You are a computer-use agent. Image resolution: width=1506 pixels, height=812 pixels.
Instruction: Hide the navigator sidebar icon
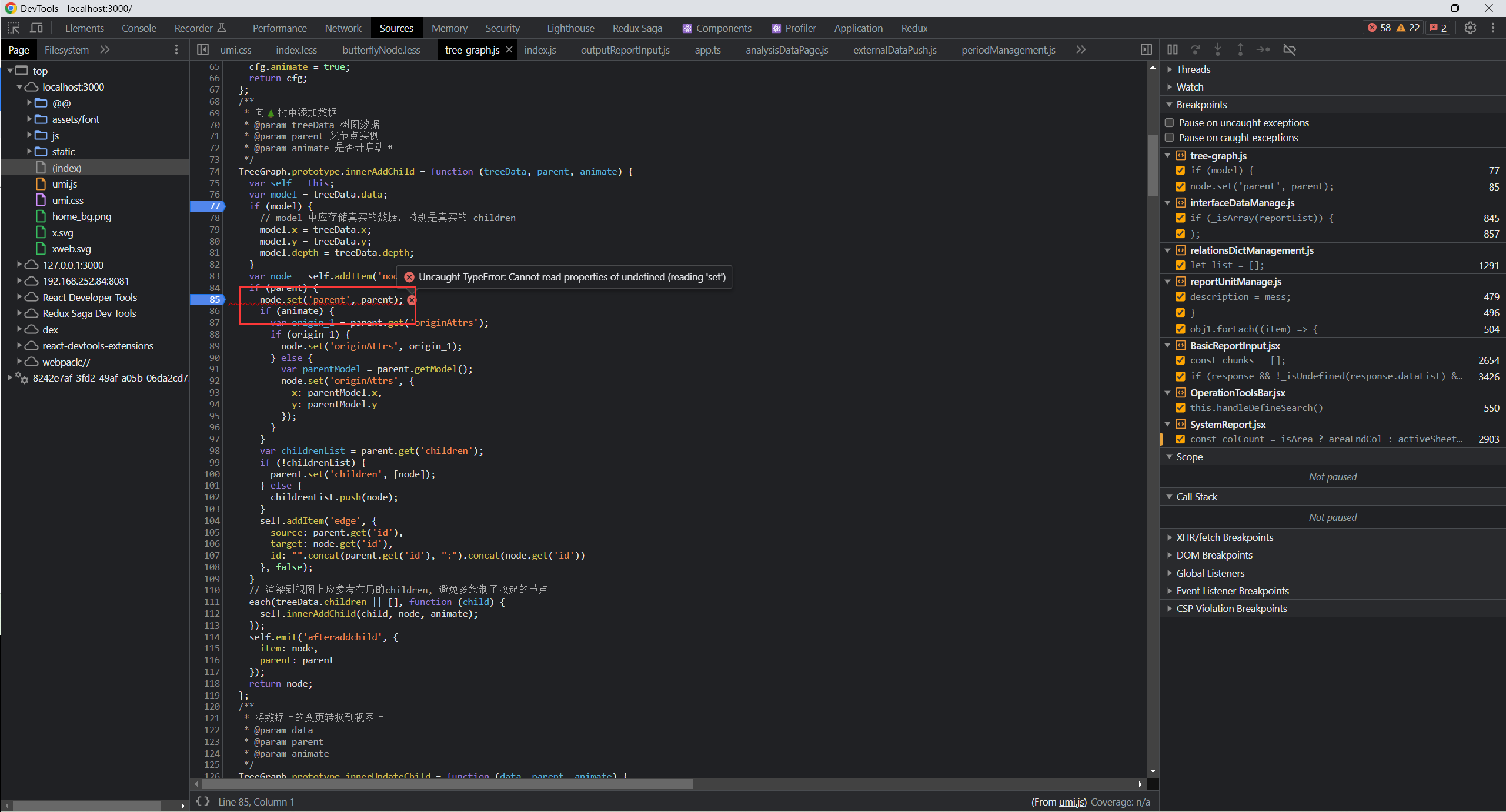pyautogui.click(x=203, y=50)
